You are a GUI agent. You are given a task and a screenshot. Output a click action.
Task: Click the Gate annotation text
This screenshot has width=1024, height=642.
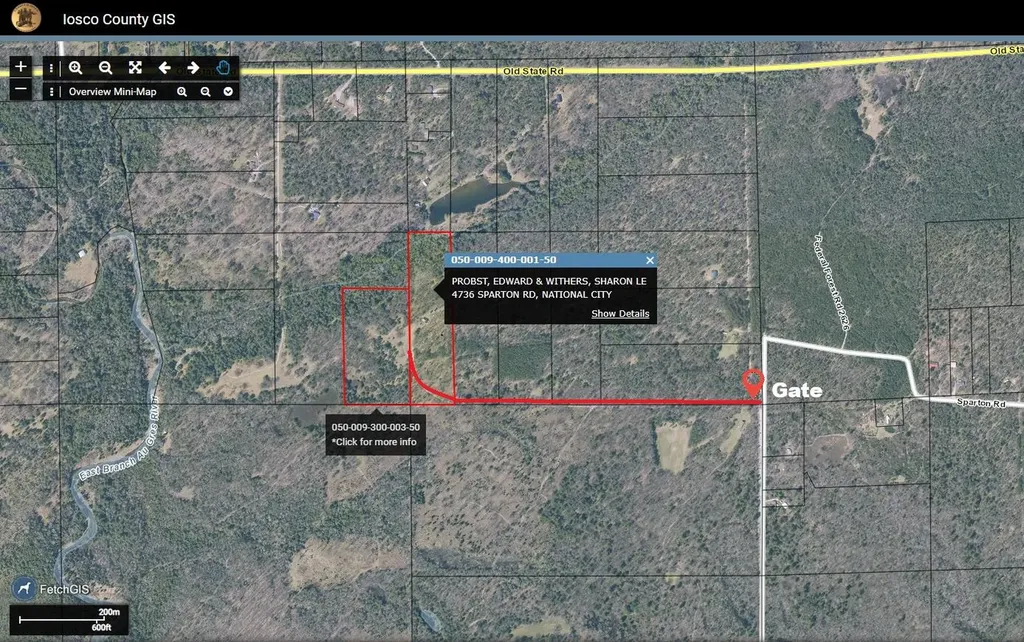(797, 391)
